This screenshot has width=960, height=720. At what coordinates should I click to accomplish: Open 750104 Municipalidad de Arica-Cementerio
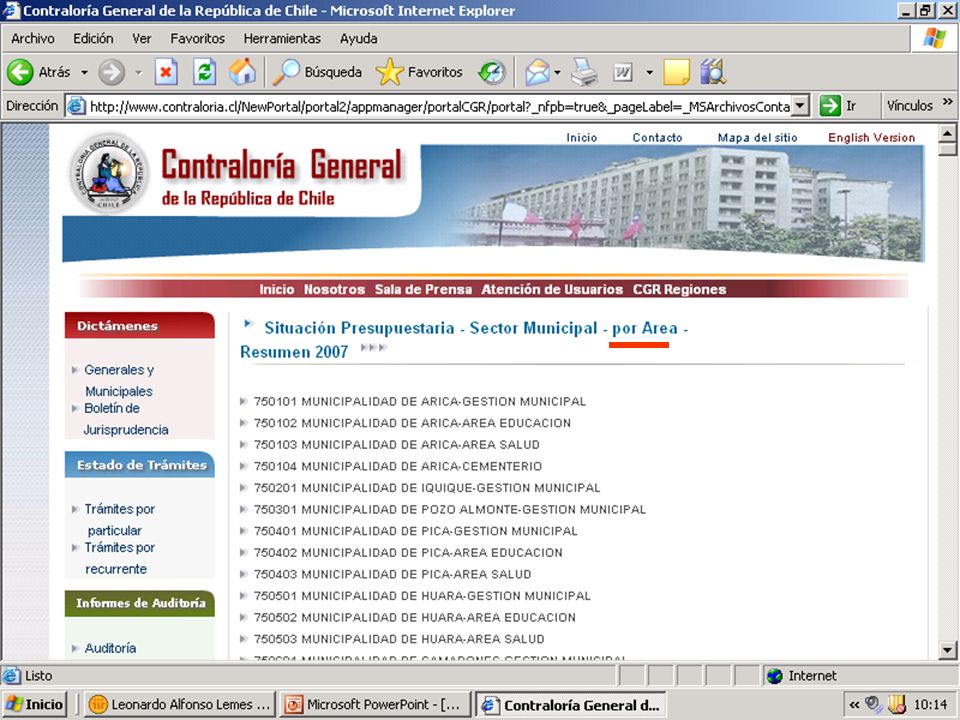pyautogui.click(x=398, y=467)
